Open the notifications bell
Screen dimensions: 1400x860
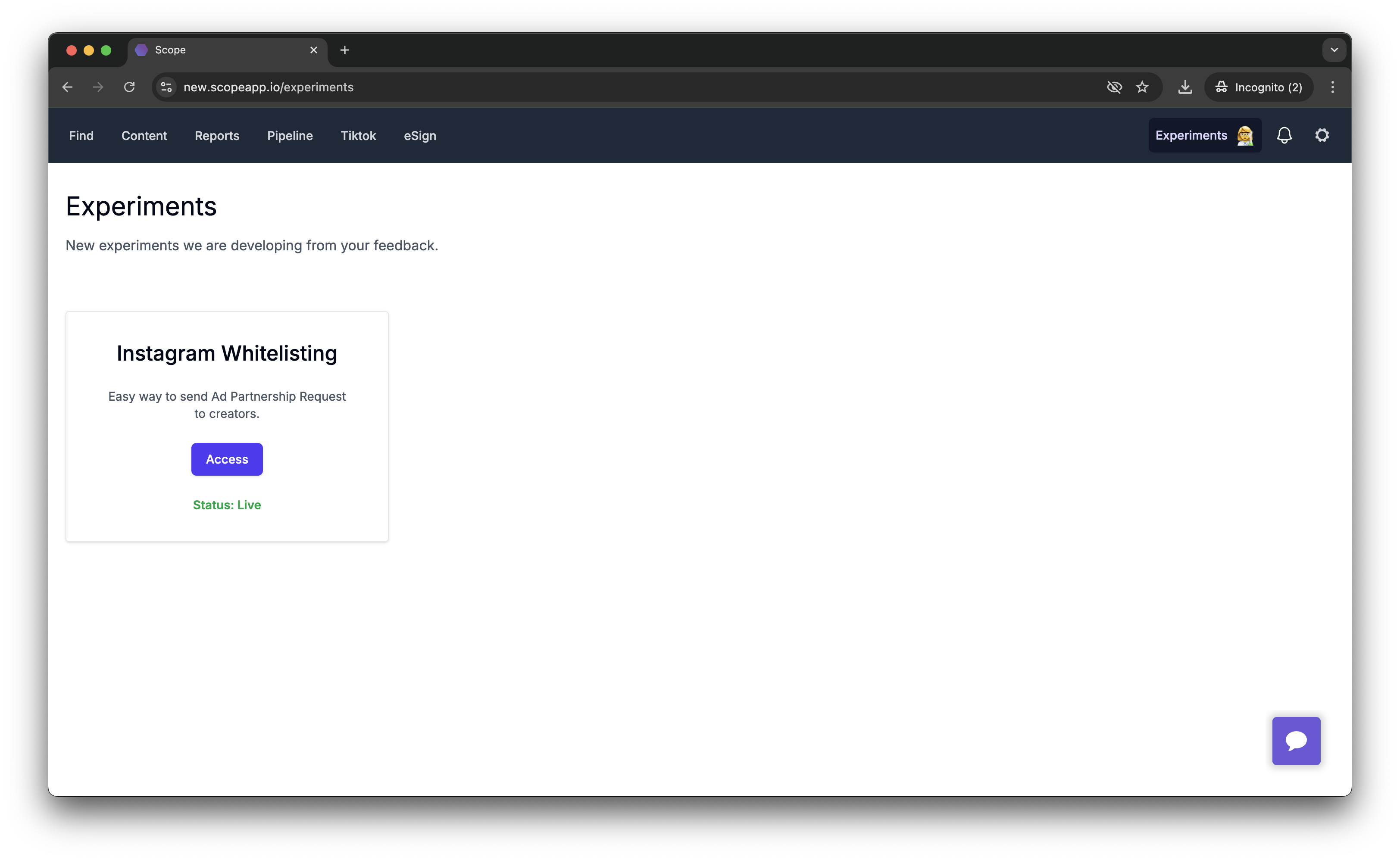[x=1284, y=135]
